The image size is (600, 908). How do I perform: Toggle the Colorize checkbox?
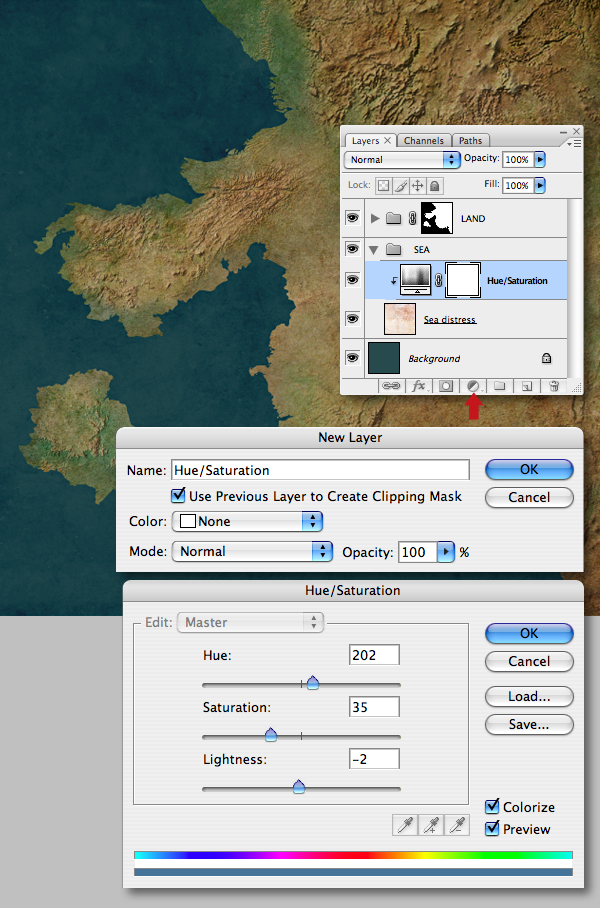492,806
